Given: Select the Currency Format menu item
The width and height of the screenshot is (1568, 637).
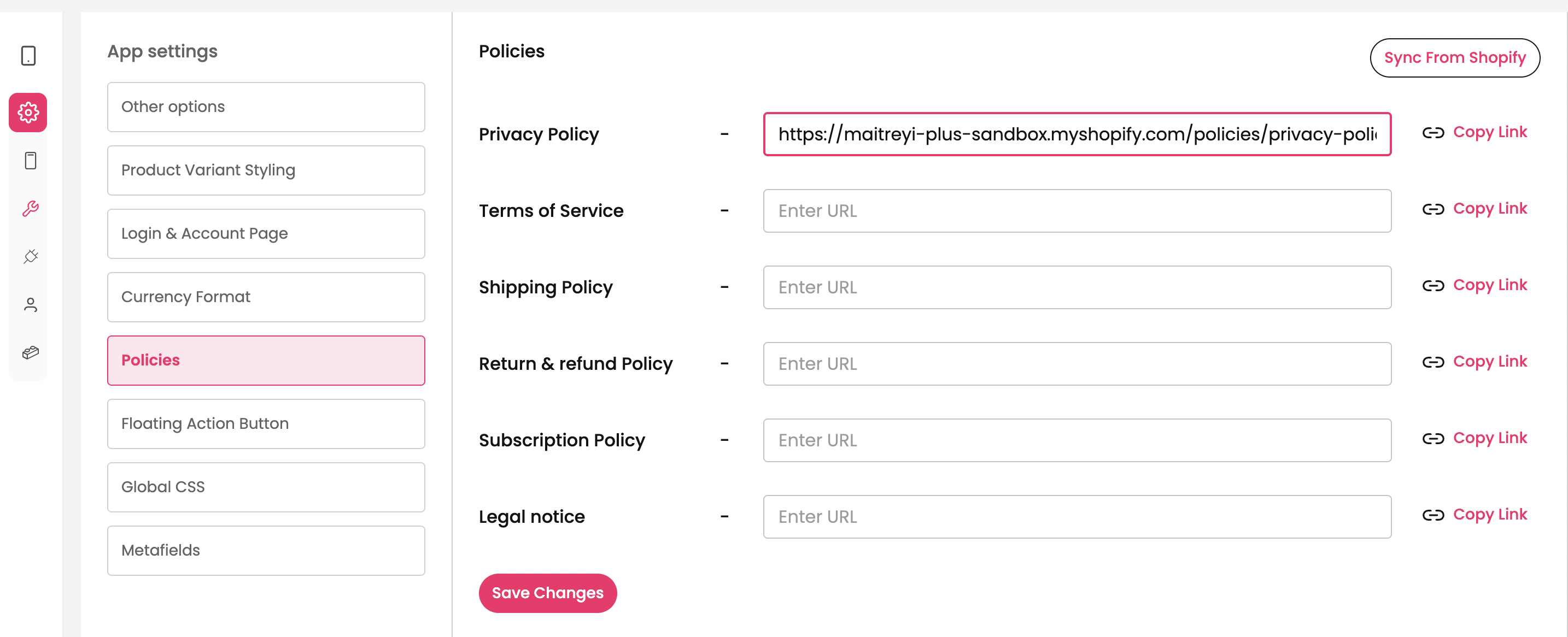Looking at the screenshot, I should pos(266,297).
